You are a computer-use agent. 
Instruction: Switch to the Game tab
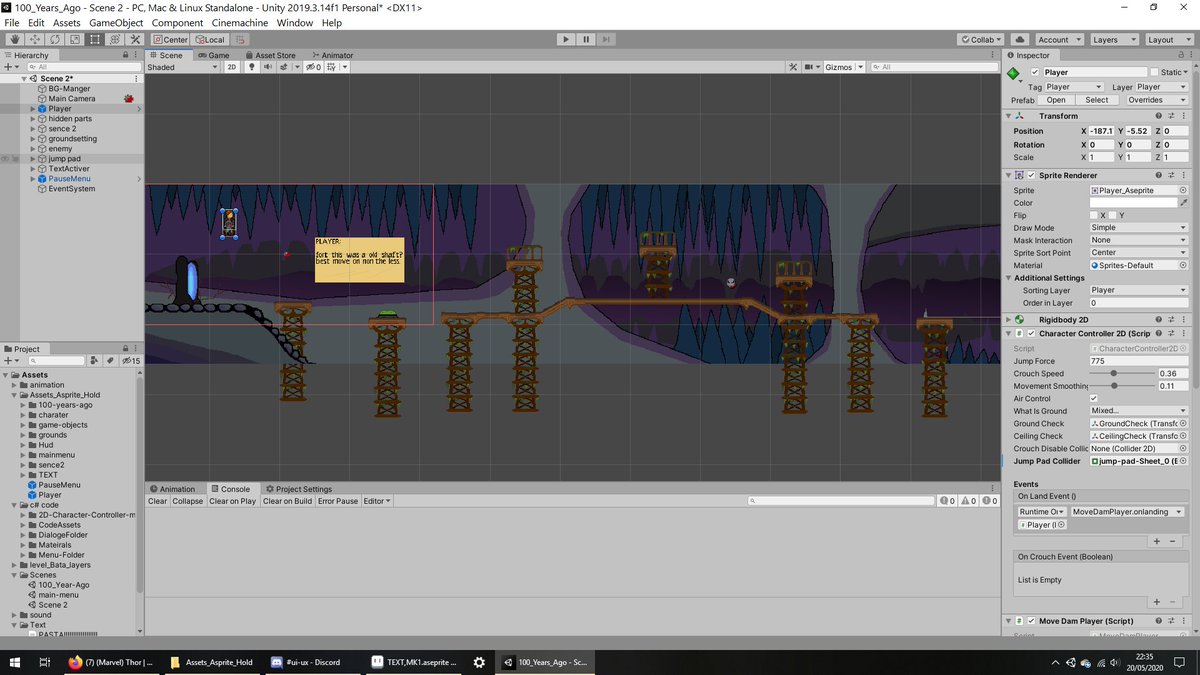(213, 55)
